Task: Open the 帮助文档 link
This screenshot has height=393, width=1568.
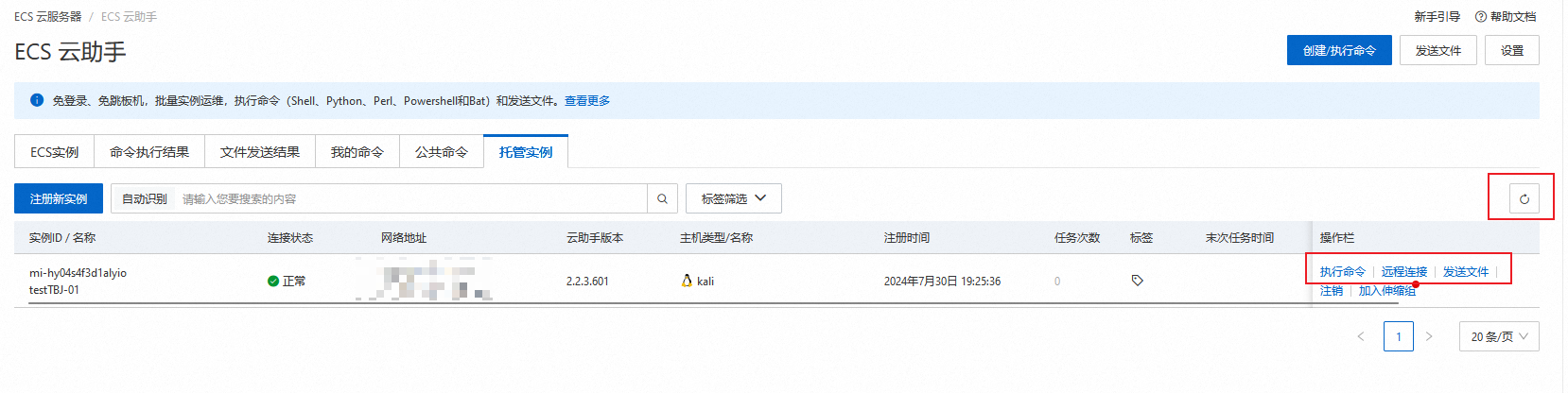Action: coord(1513,17)
